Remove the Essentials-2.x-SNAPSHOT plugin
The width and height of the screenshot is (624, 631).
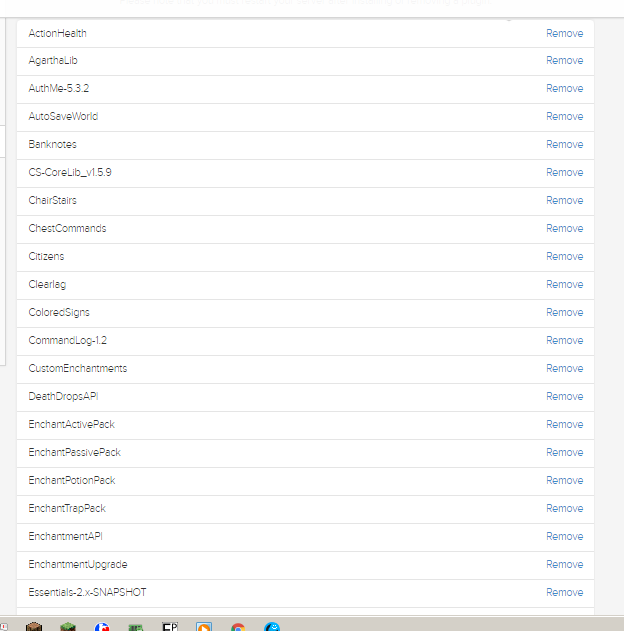pyautogui.click(x=564, y=592)
